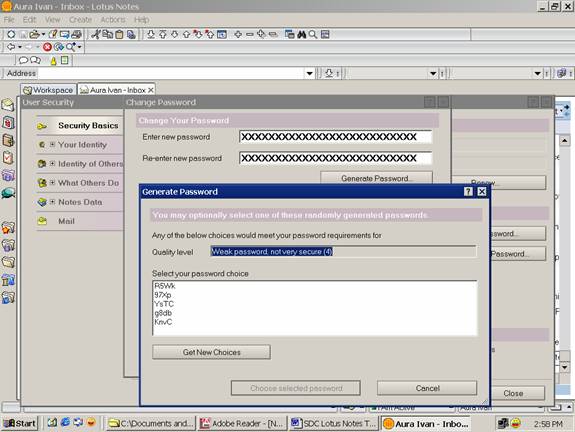Open the Edit menu
This screenshot has height=432, width=575.
pyautogui.click(x=29, y=19)
